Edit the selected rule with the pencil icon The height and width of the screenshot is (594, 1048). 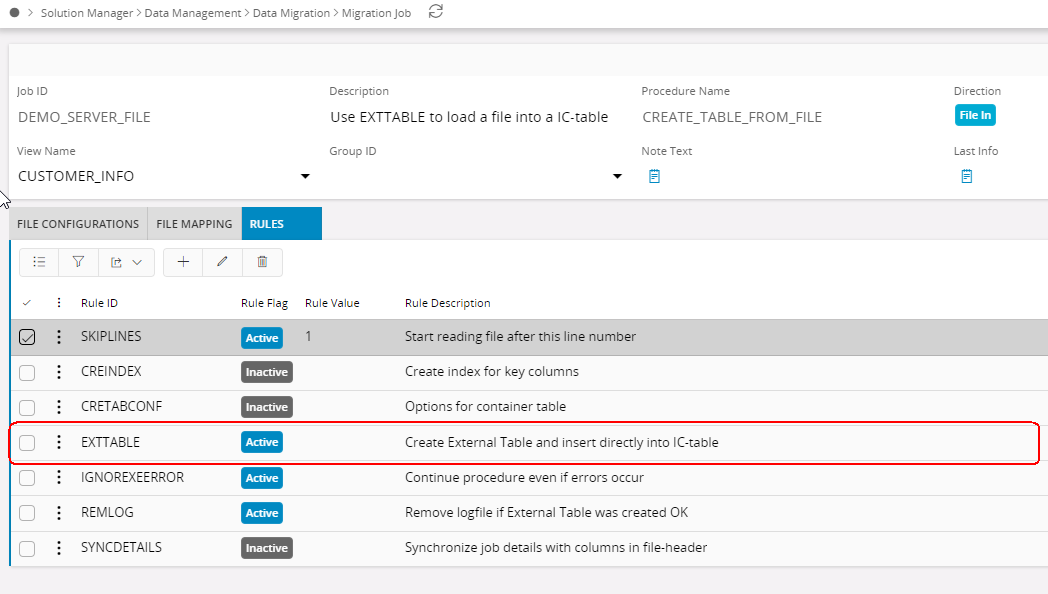coord(222,262)
